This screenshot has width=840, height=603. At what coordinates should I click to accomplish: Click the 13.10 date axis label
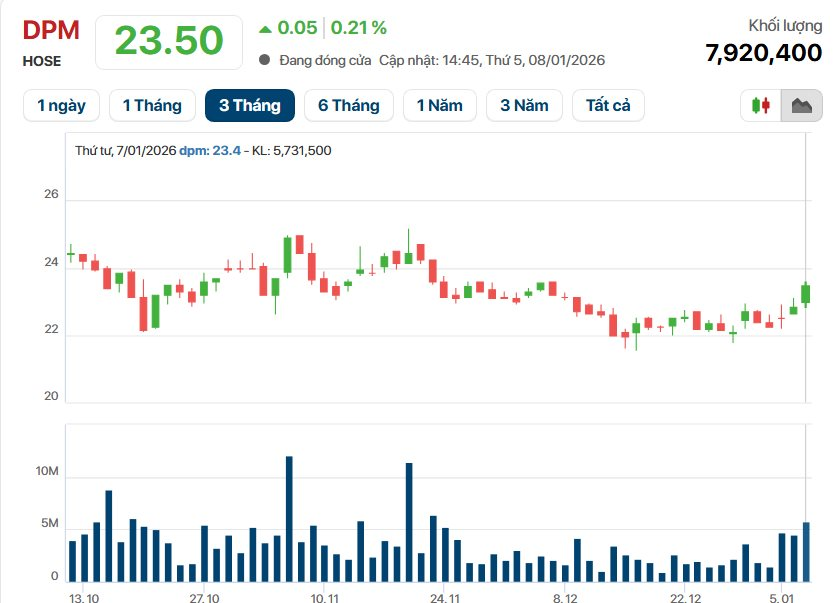tap(84, 597)
